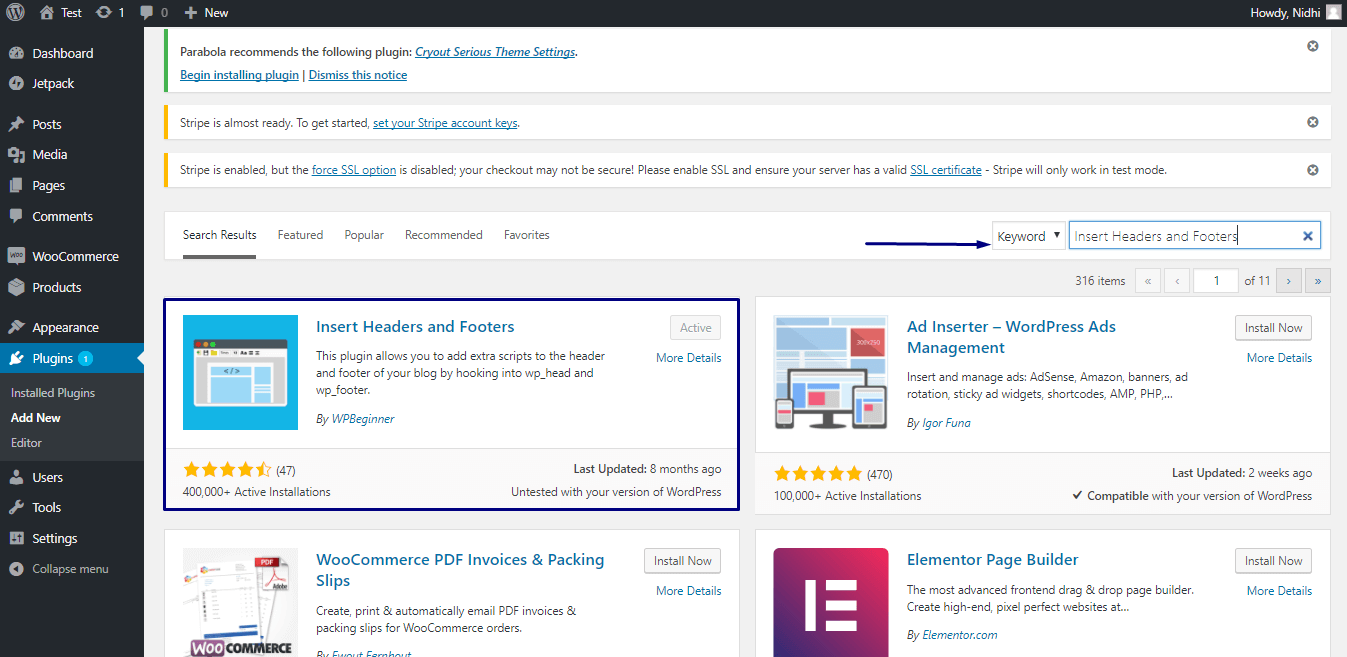Open Appearance from the sidebar

[x=66, y=326]
